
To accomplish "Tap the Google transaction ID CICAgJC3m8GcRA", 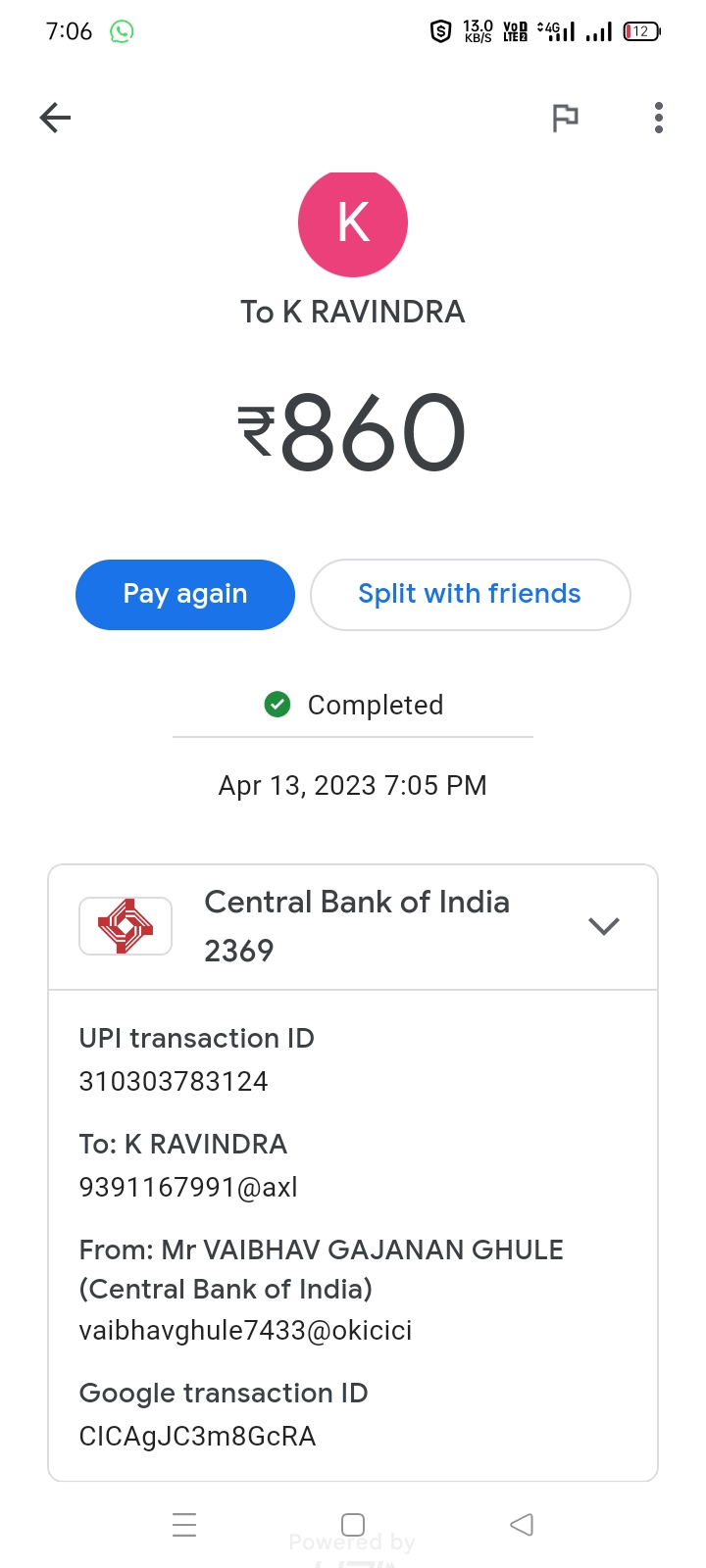I will [197, 1437].
